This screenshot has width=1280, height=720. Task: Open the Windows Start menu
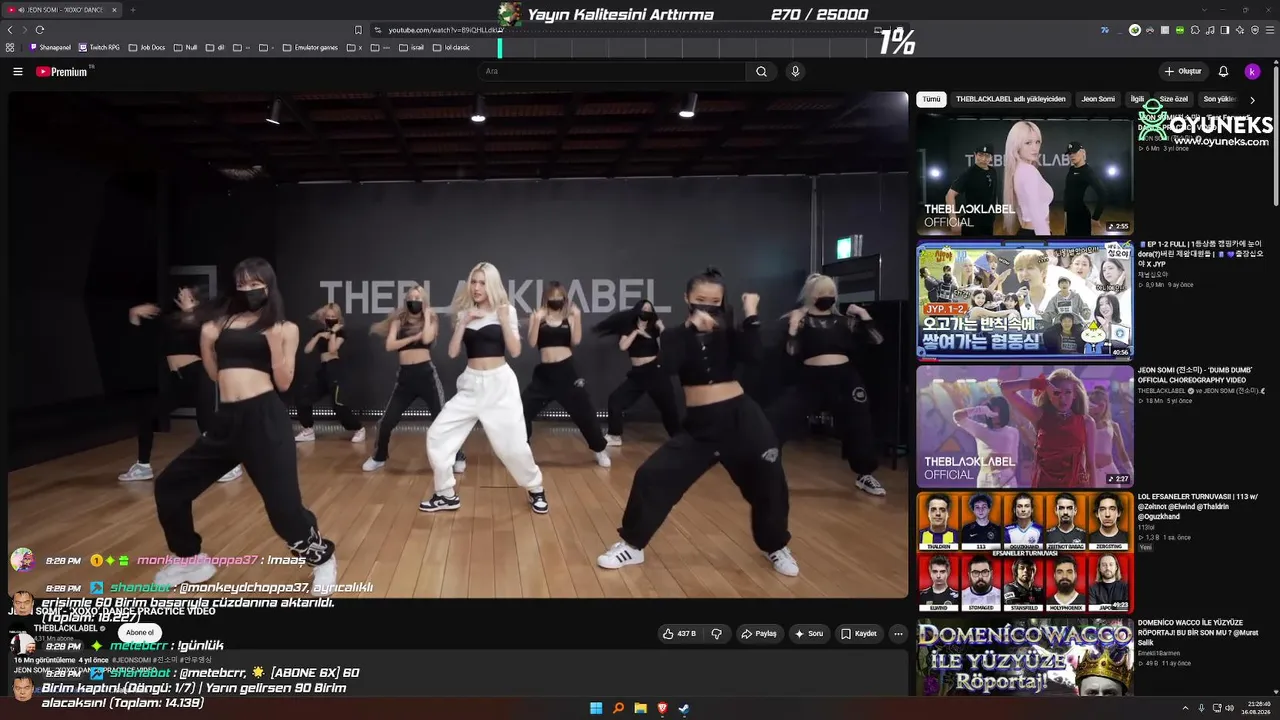click(596, 708)
